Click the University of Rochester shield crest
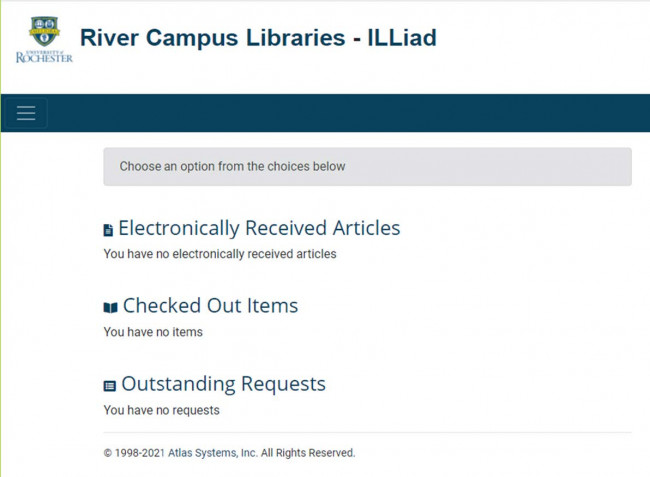The height and width of the screenshot is (477, 650). pos(43,30)
